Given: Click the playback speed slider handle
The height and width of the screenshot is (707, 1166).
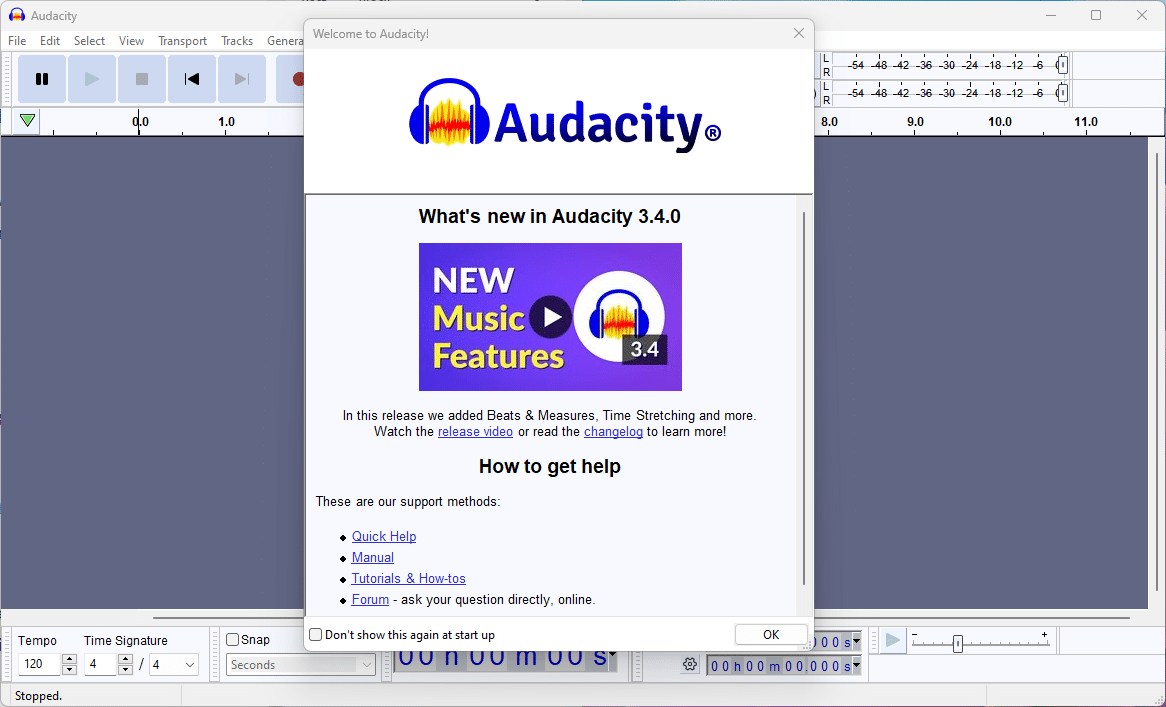Looking at the screenshot, I should [x=957, y=644].
